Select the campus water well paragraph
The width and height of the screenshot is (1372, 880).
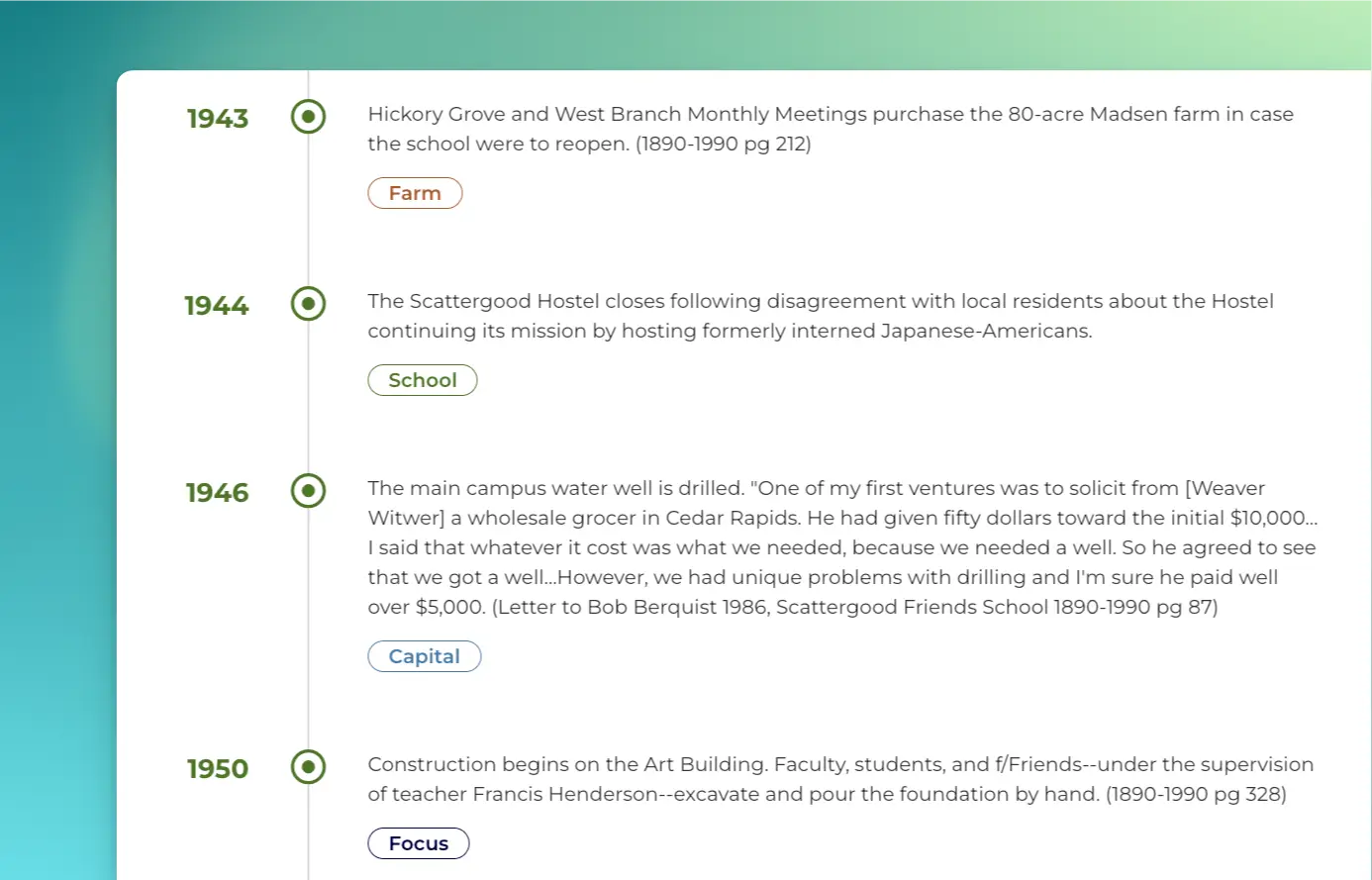[841, 547]
